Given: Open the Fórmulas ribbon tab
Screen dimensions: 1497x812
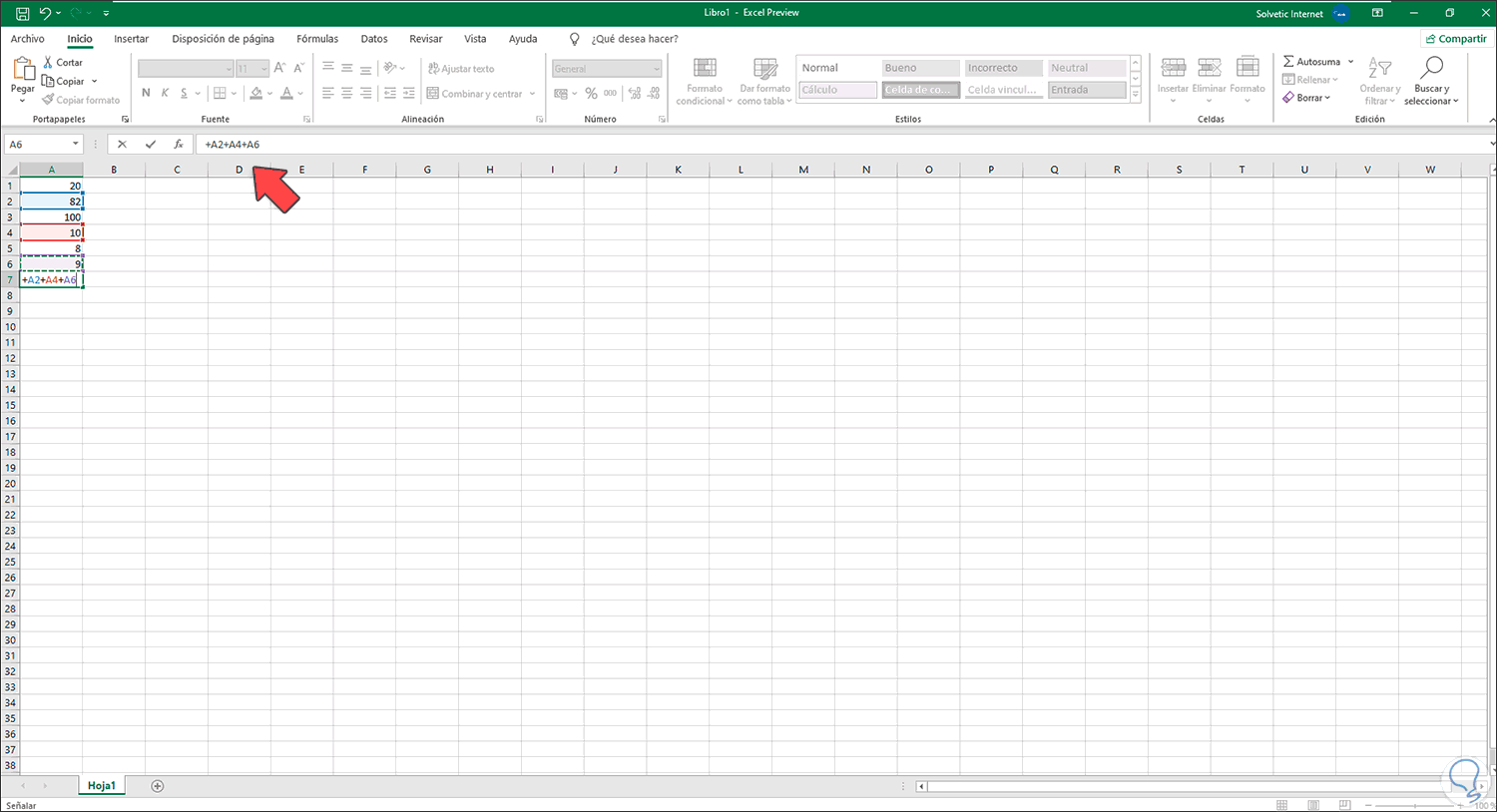Looking at the screenshot, I should [317, 39].
